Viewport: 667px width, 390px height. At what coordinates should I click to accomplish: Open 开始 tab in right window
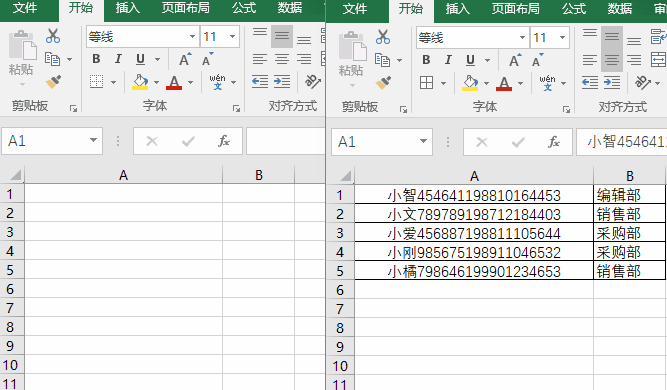(x=411, y=9)
